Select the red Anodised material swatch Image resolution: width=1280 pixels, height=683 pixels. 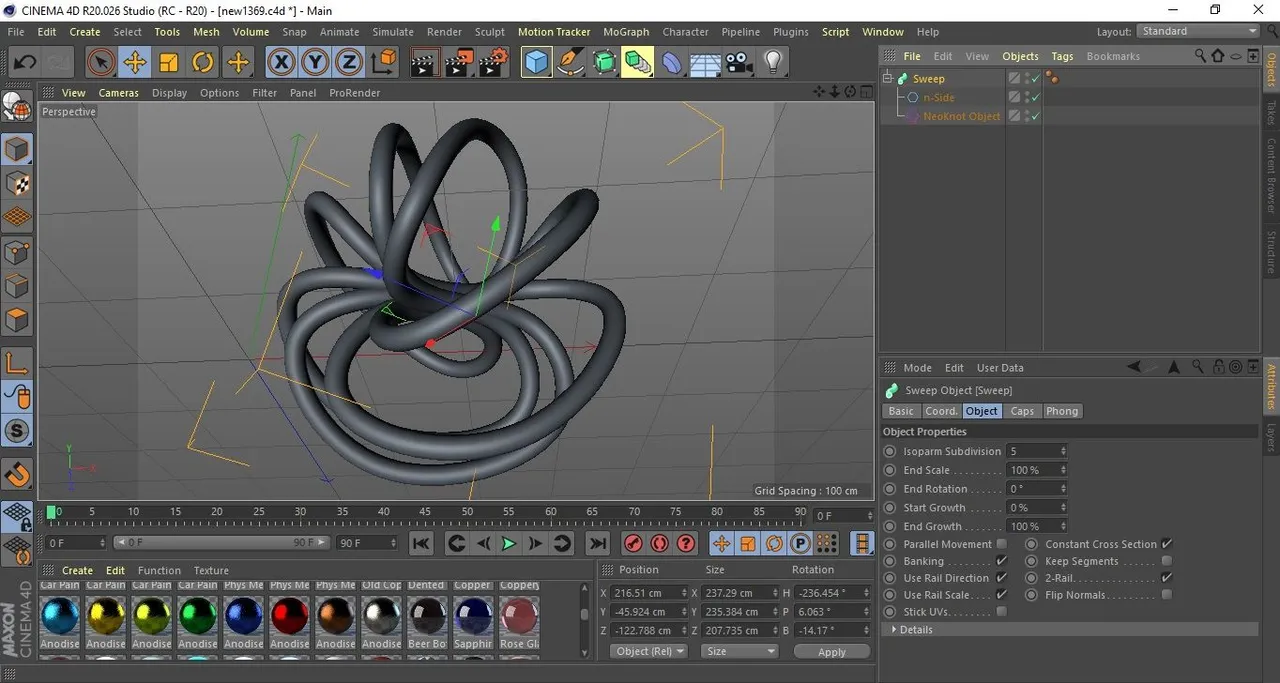pos(290,615)
